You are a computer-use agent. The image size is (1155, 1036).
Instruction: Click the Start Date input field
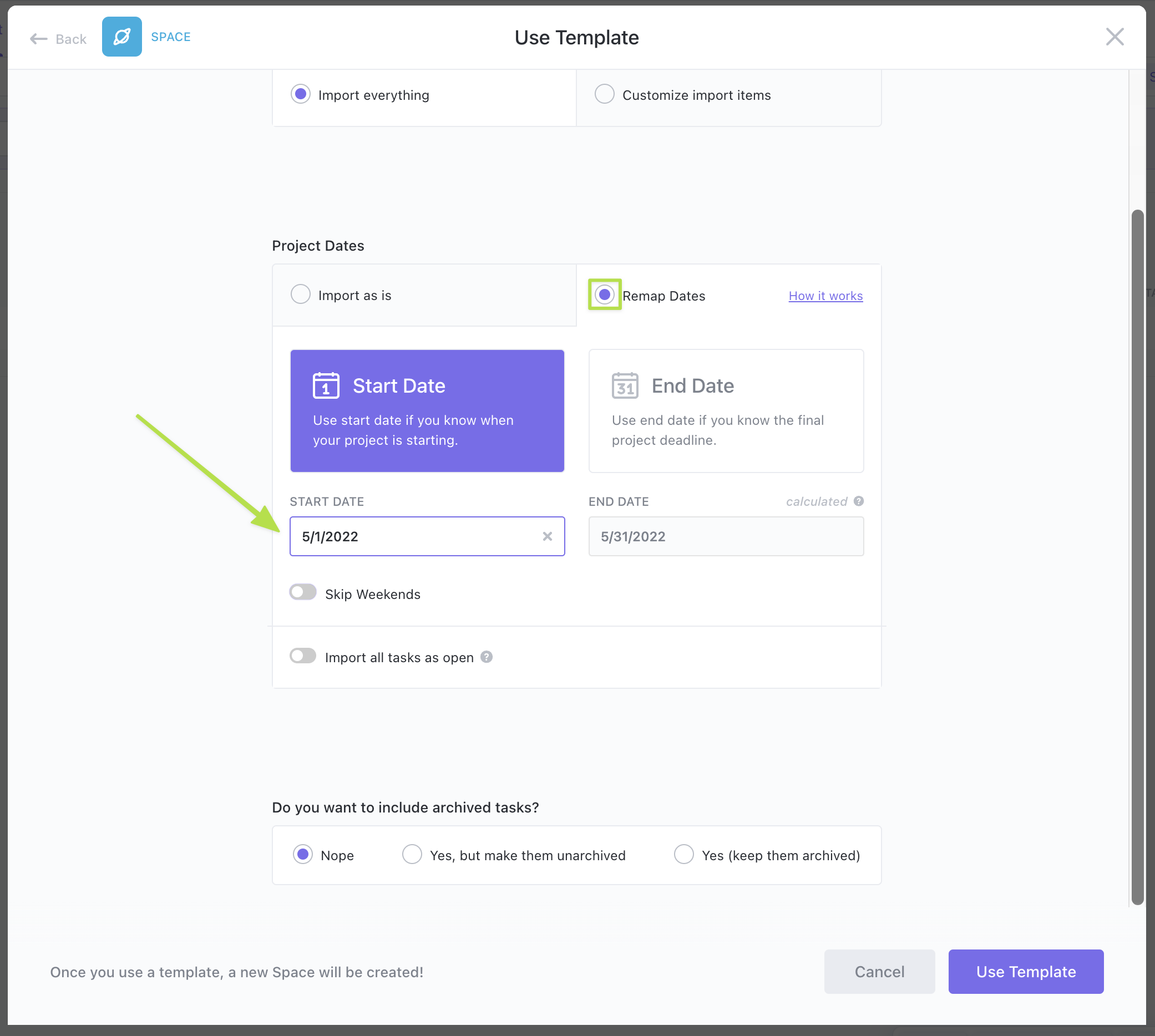(416, 536)
